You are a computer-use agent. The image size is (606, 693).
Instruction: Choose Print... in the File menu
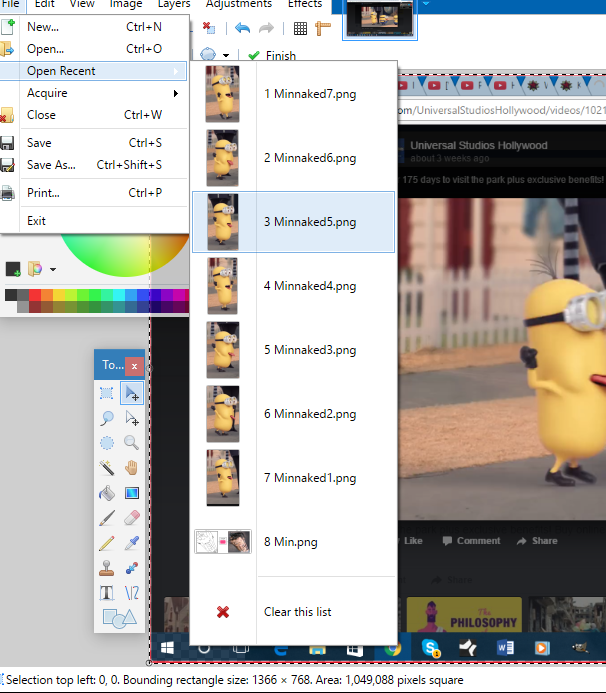[x=94, y=193]
